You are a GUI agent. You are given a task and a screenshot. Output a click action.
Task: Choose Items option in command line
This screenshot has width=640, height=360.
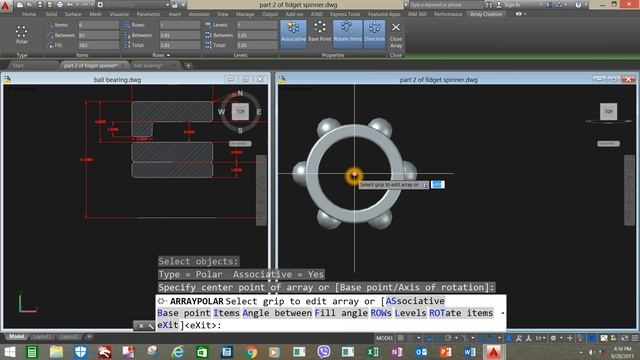coord(227,313)
